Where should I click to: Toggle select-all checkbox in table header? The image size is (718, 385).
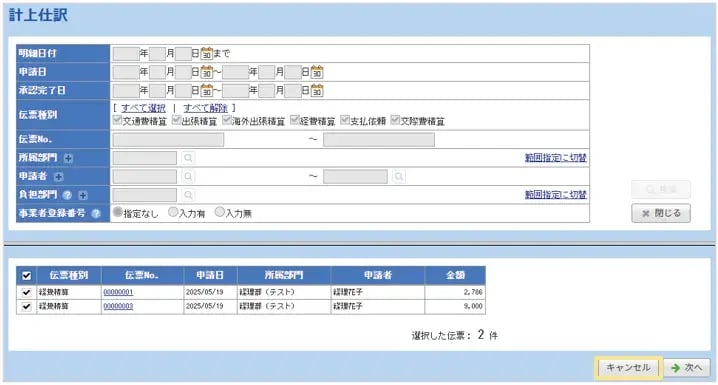point(27,276)
